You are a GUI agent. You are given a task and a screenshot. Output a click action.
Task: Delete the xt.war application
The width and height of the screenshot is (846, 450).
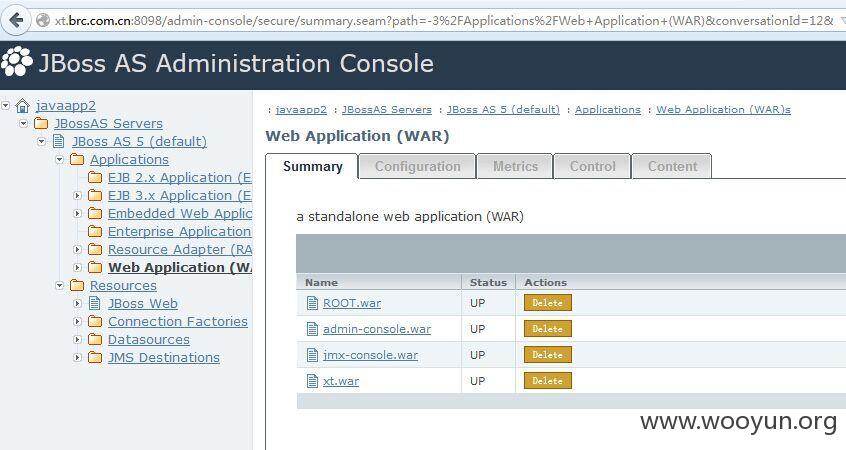tap(548, 380)
